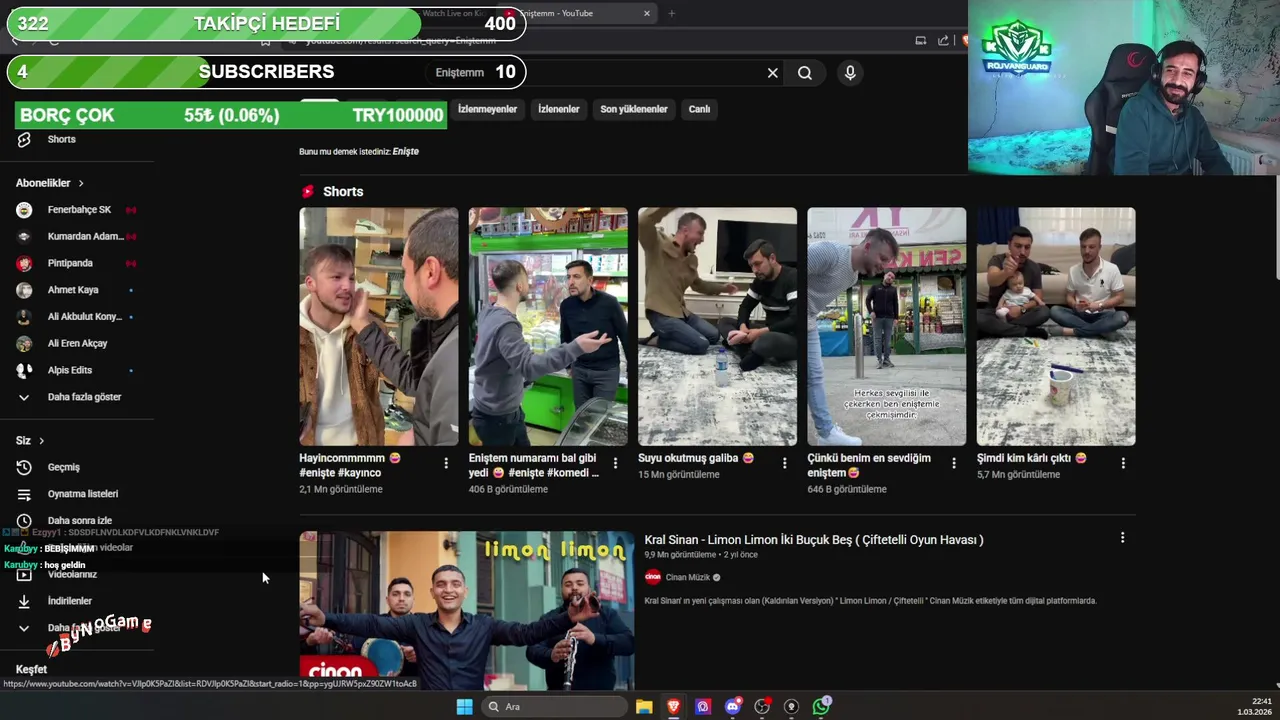
Task: Click the 15 Mn görüntüleme count
Action: click(x=679, y=474)
